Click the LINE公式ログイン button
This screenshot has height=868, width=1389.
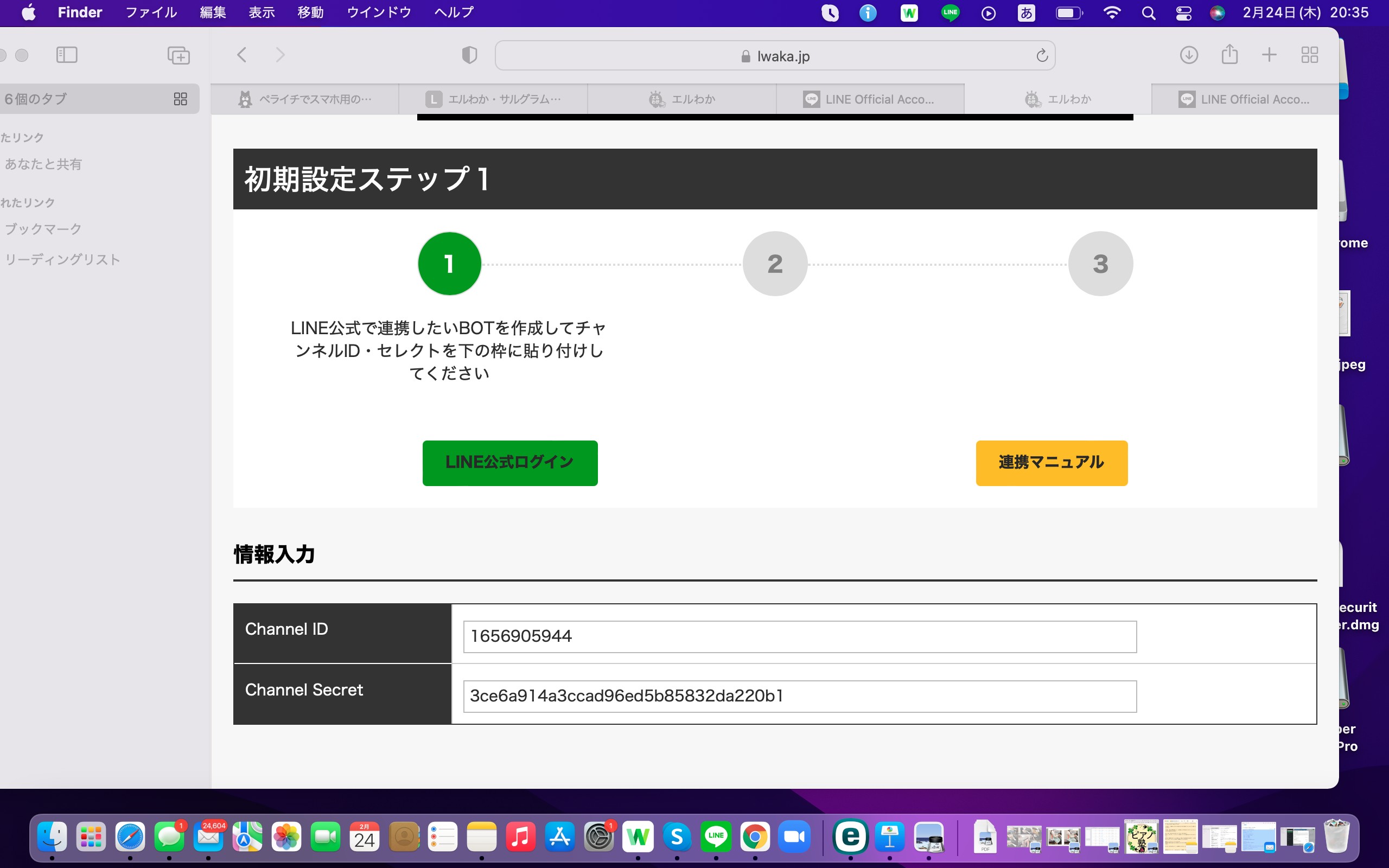coord(509,463)
